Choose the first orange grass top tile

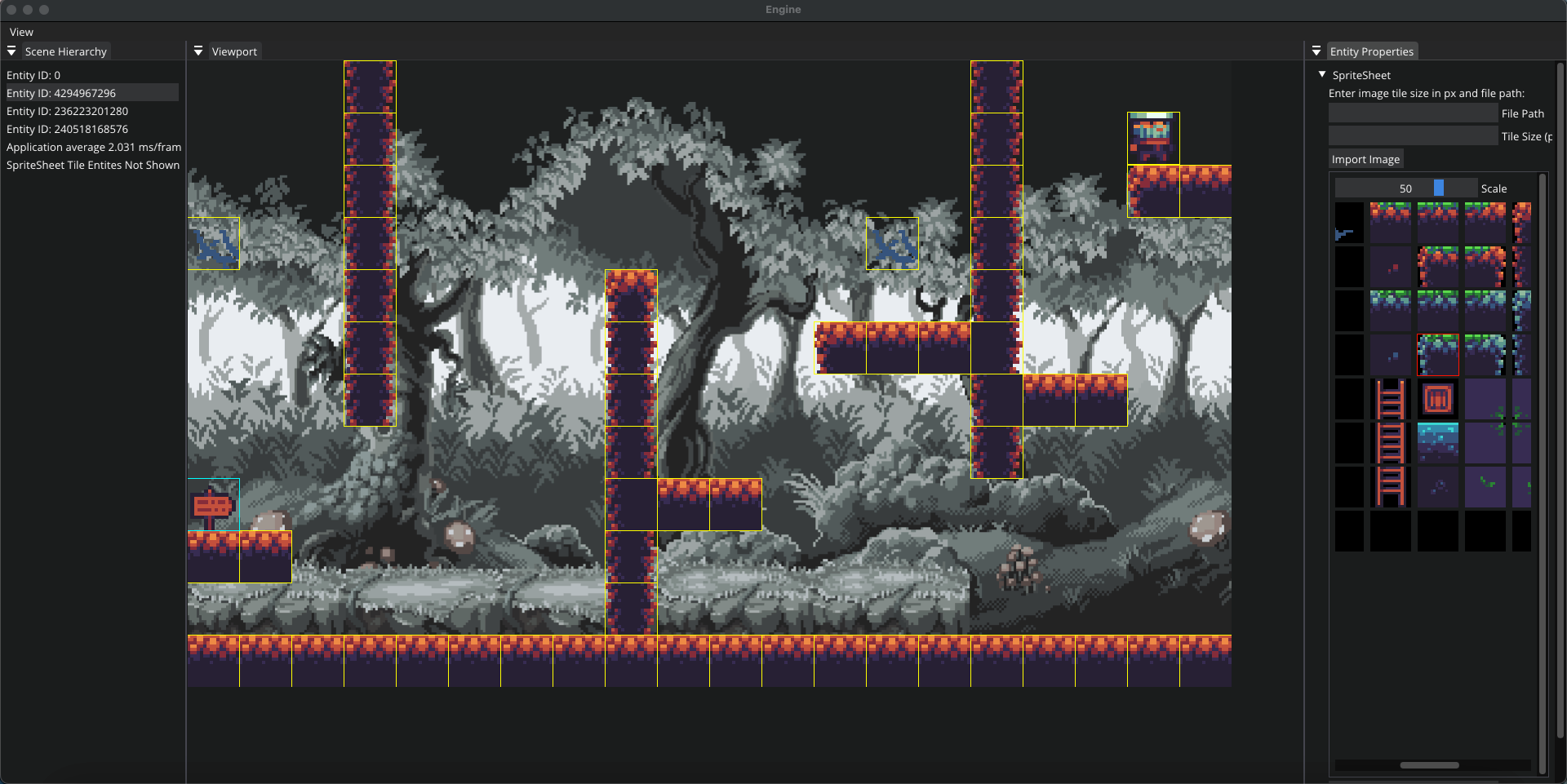click(x=1391, y=223)
